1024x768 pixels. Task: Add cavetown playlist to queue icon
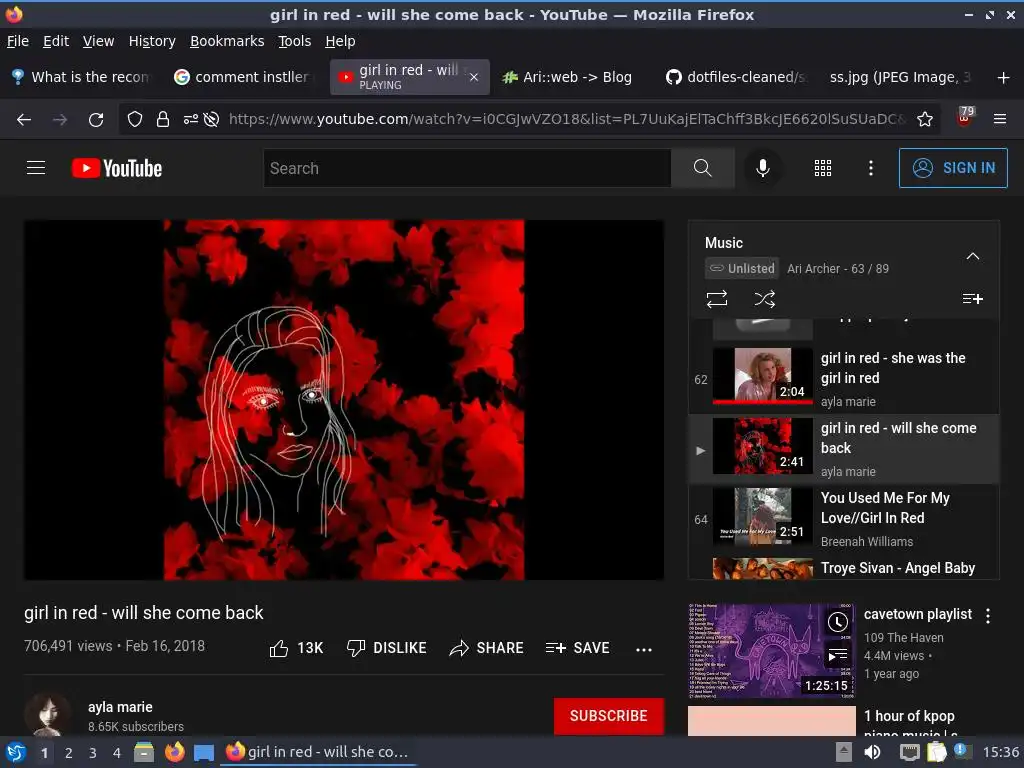pyautogui.click(x=838, y=654)
